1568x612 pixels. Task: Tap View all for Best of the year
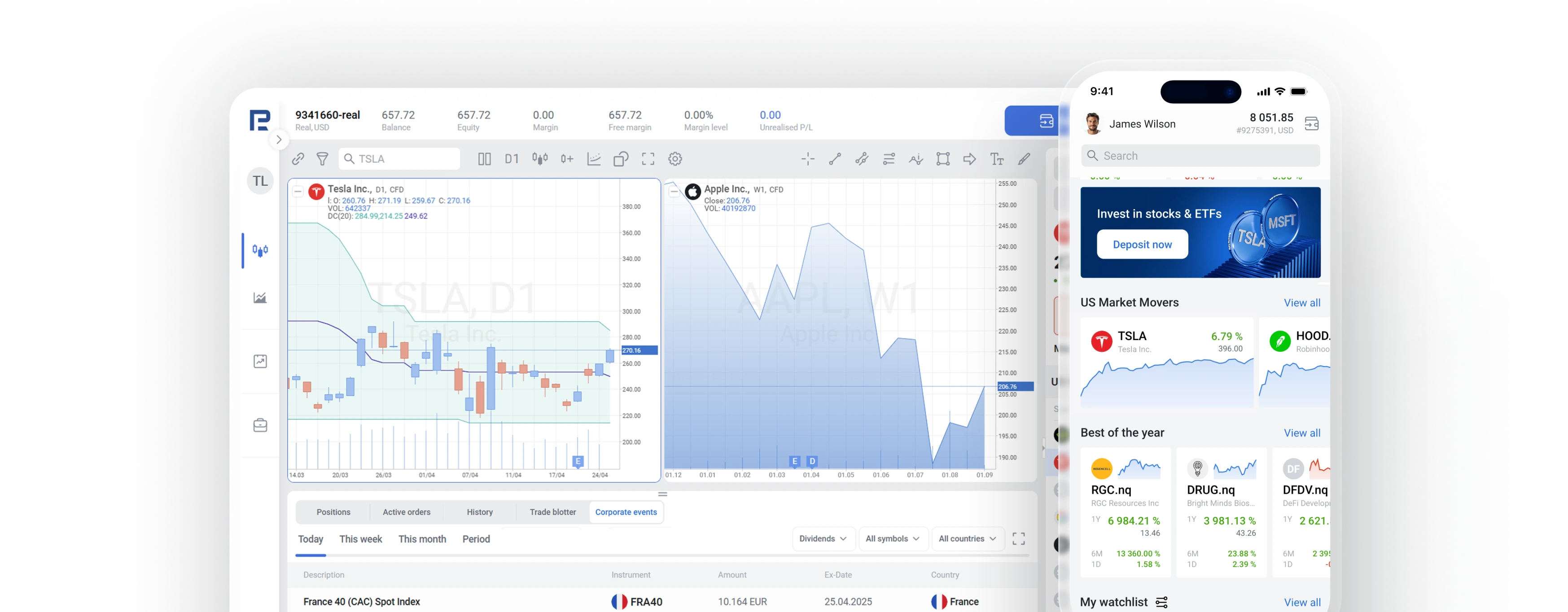(x=1302, y=433)
